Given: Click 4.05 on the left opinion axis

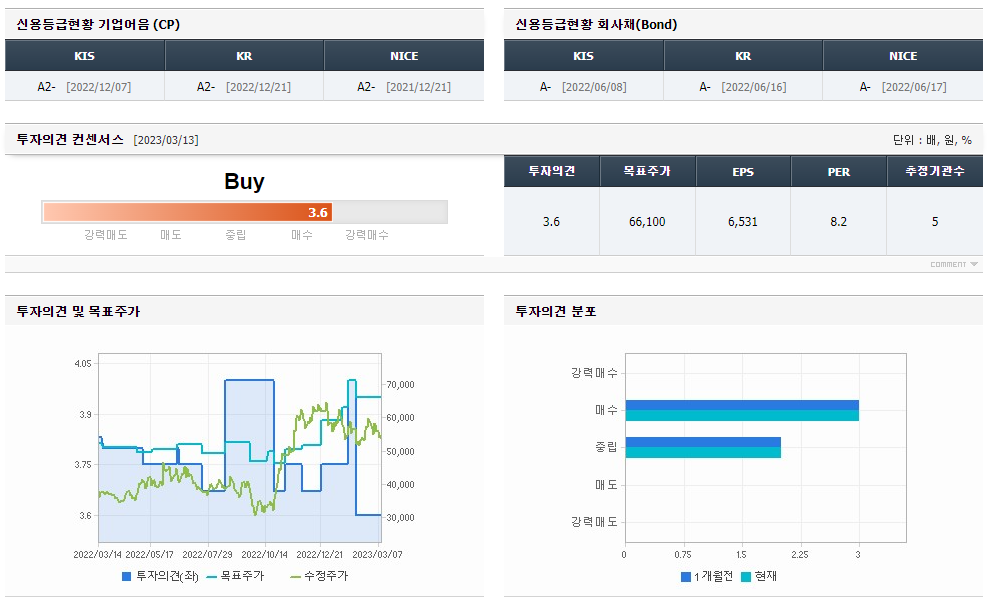Looking at the screenshot, I should 83,364.
